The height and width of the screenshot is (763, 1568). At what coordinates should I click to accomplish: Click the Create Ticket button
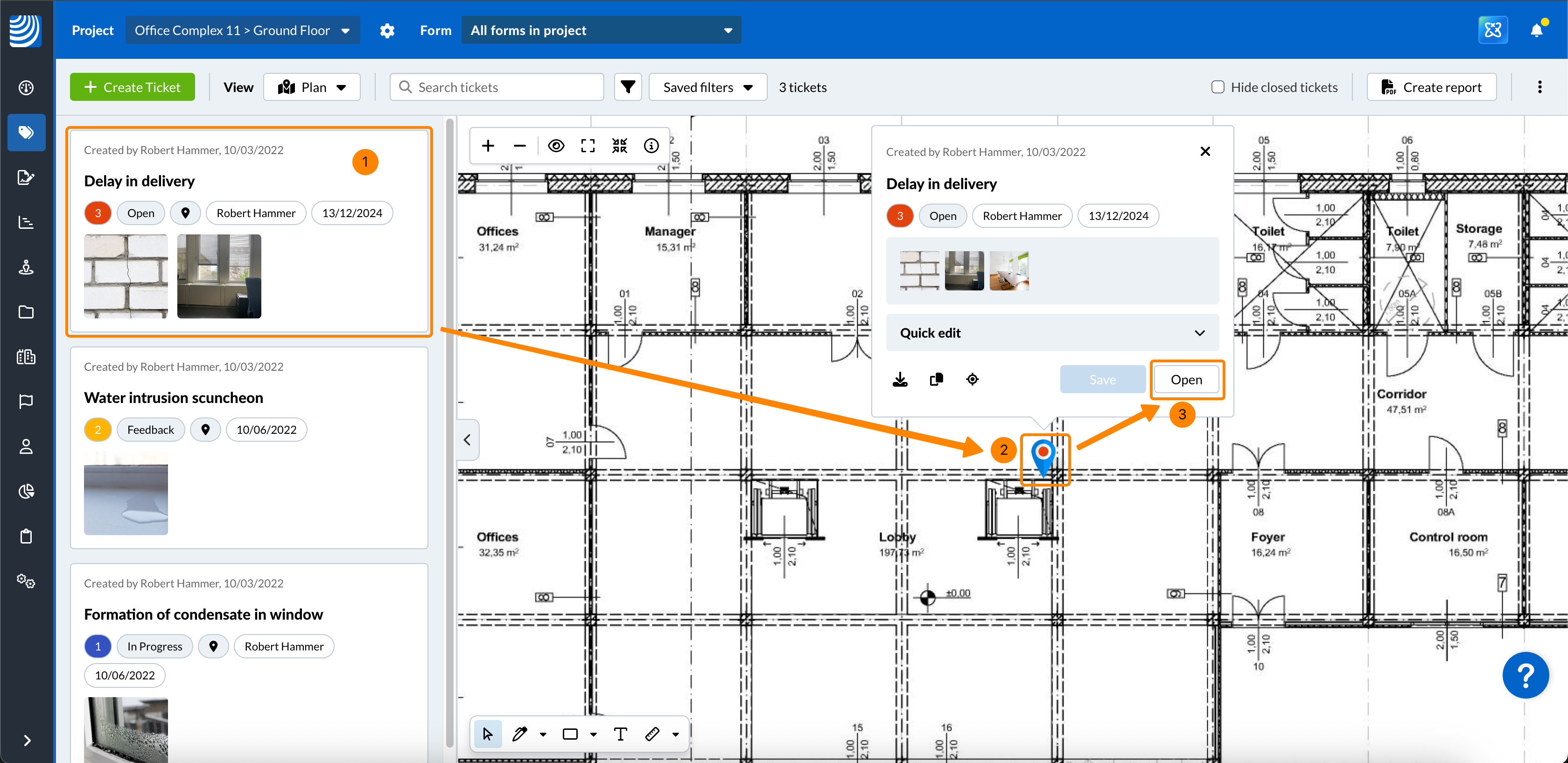tap(132, 87)
